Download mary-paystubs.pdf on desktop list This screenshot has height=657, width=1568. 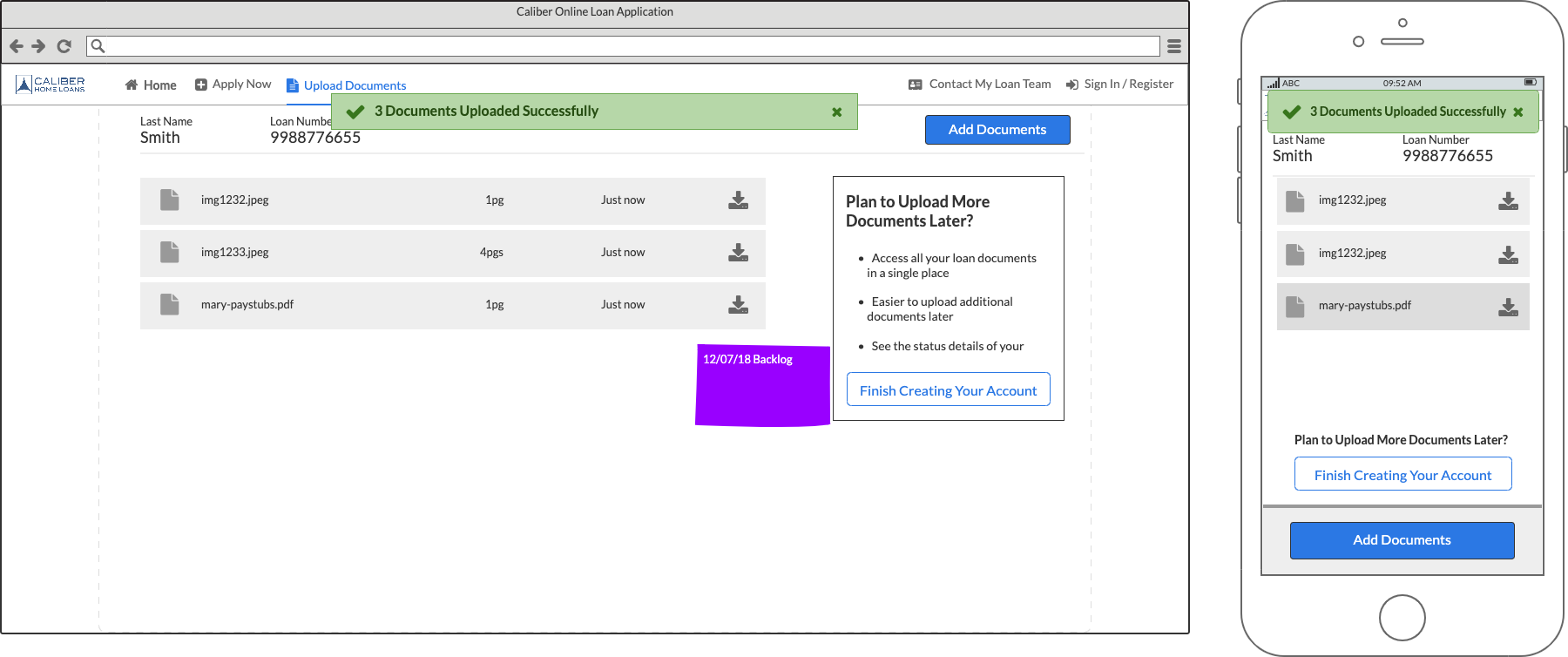point(738,305)
